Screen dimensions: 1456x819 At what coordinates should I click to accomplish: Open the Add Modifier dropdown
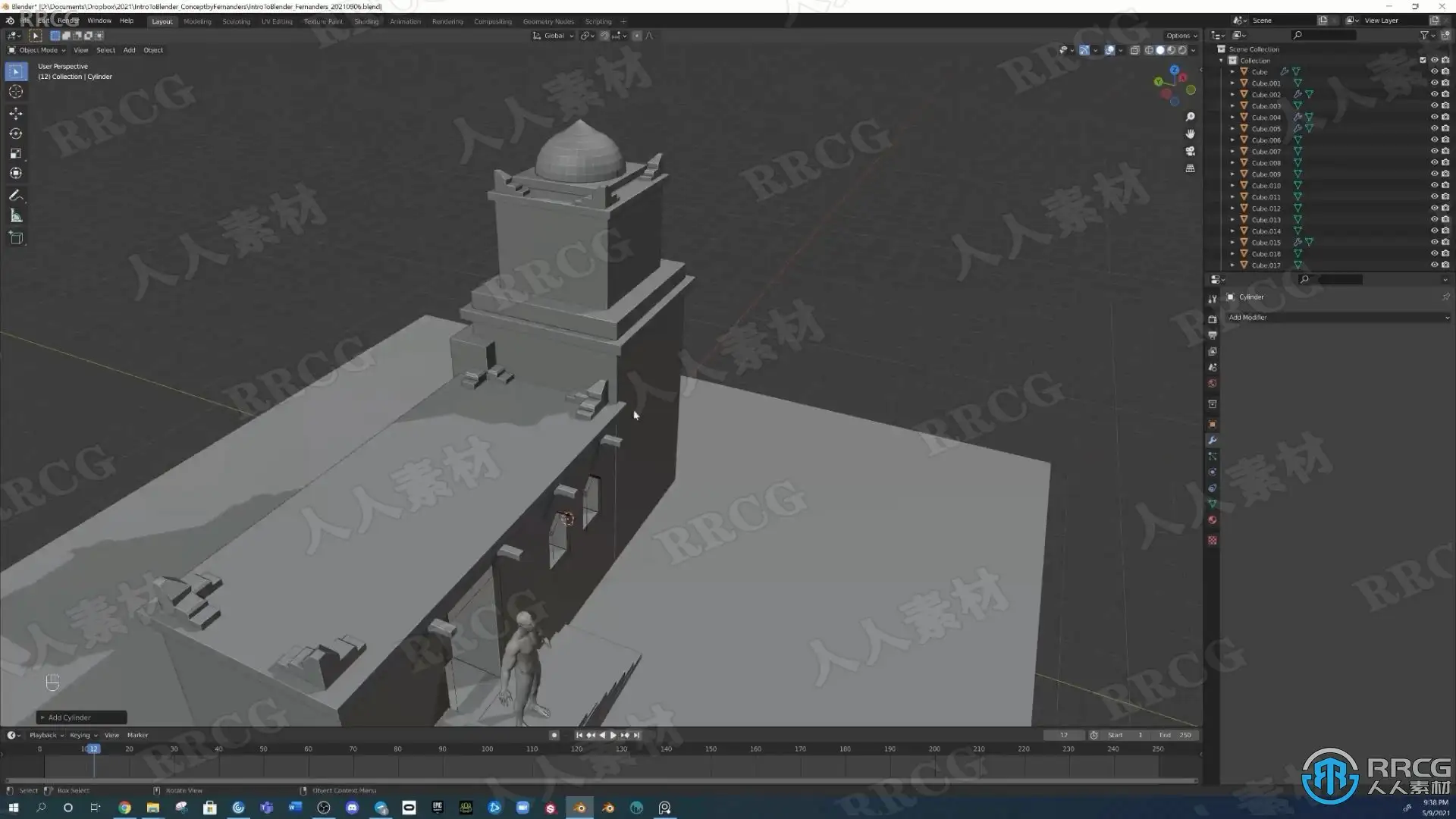coord(1338,318)
